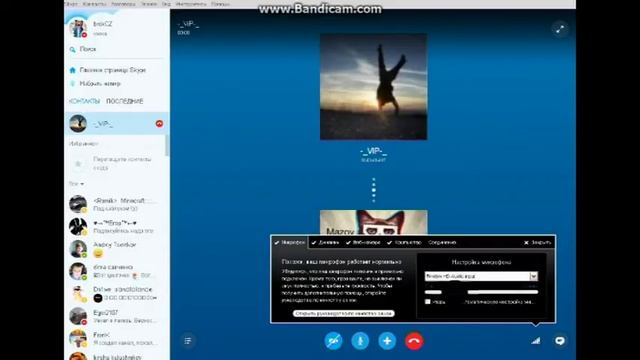Enter full screen with the expand arrows icon

click(560, 29)
